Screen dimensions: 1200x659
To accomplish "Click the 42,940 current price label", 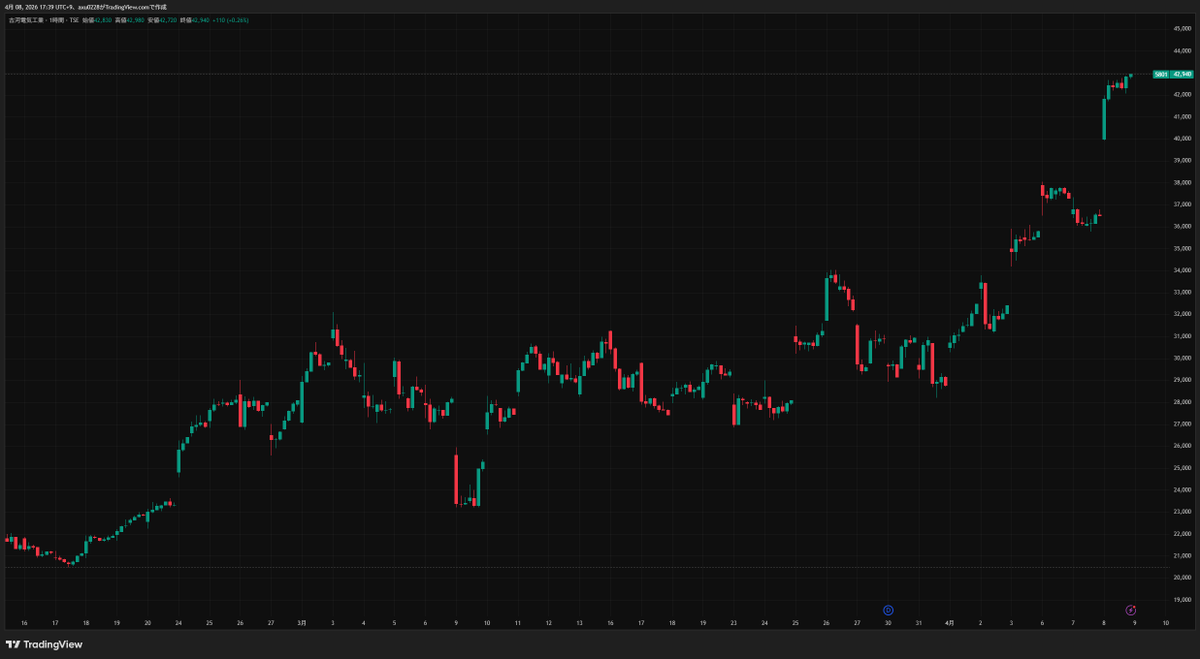I will 1182,74.
